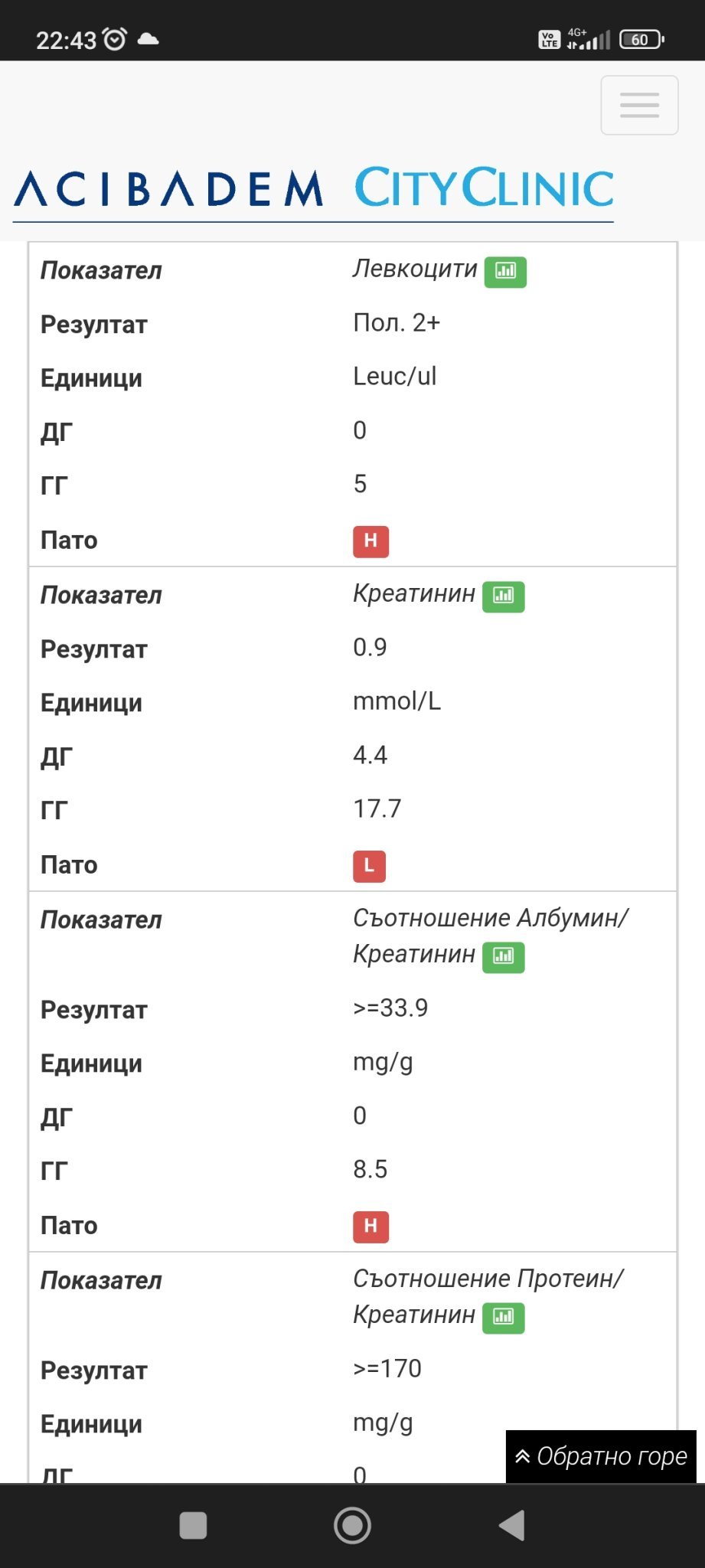The width and height of the screenshot is (705, 1568).
Task: Tap the battery indicator in status bar
Action: (641, 39)
